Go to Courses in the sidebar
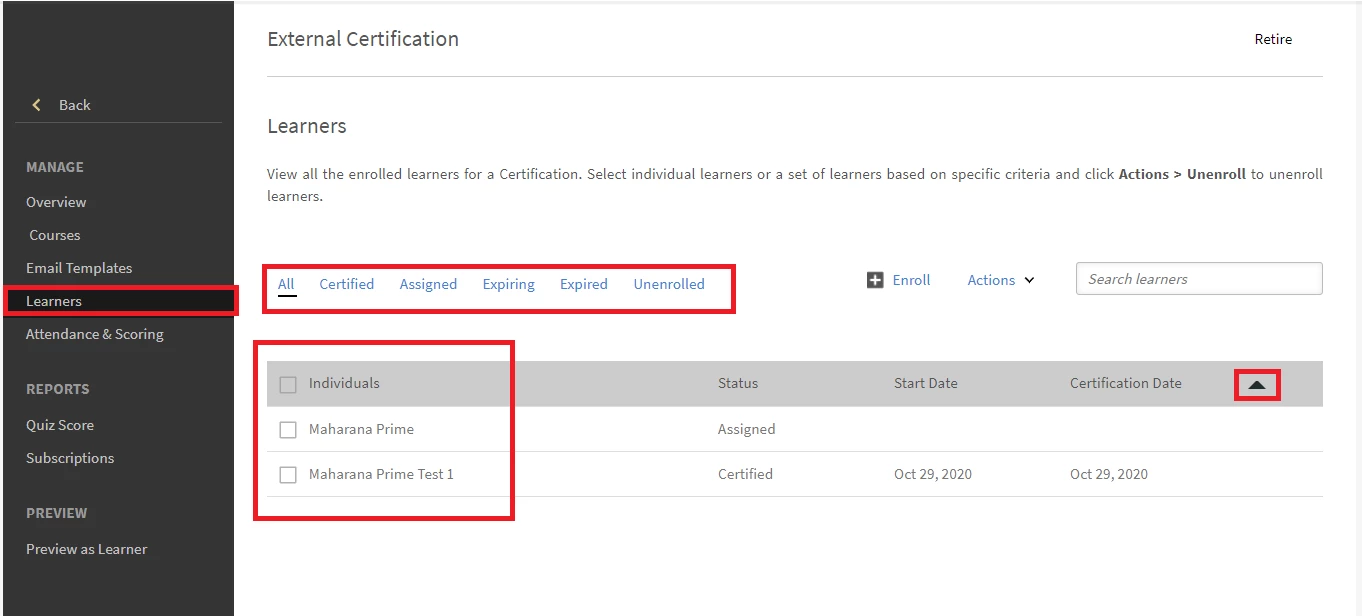The image size is (1362, 616). pyautogui.click(x=55, y=235)
